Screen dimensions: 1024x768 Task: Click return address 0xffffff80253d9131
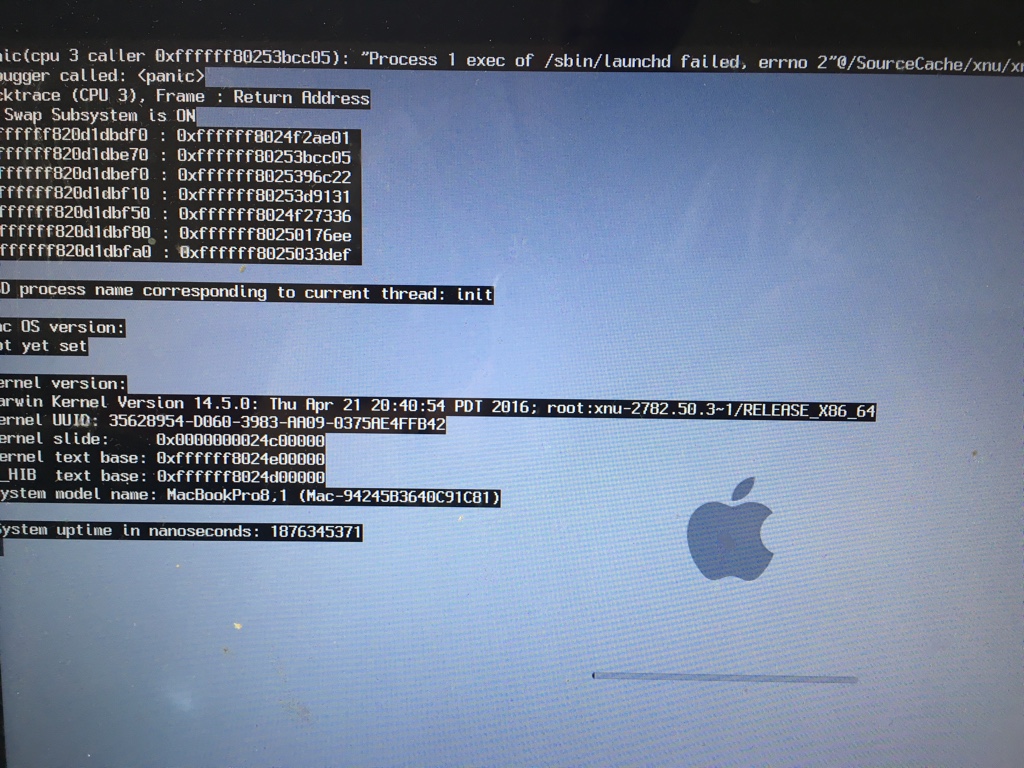[x=264, y=195]
